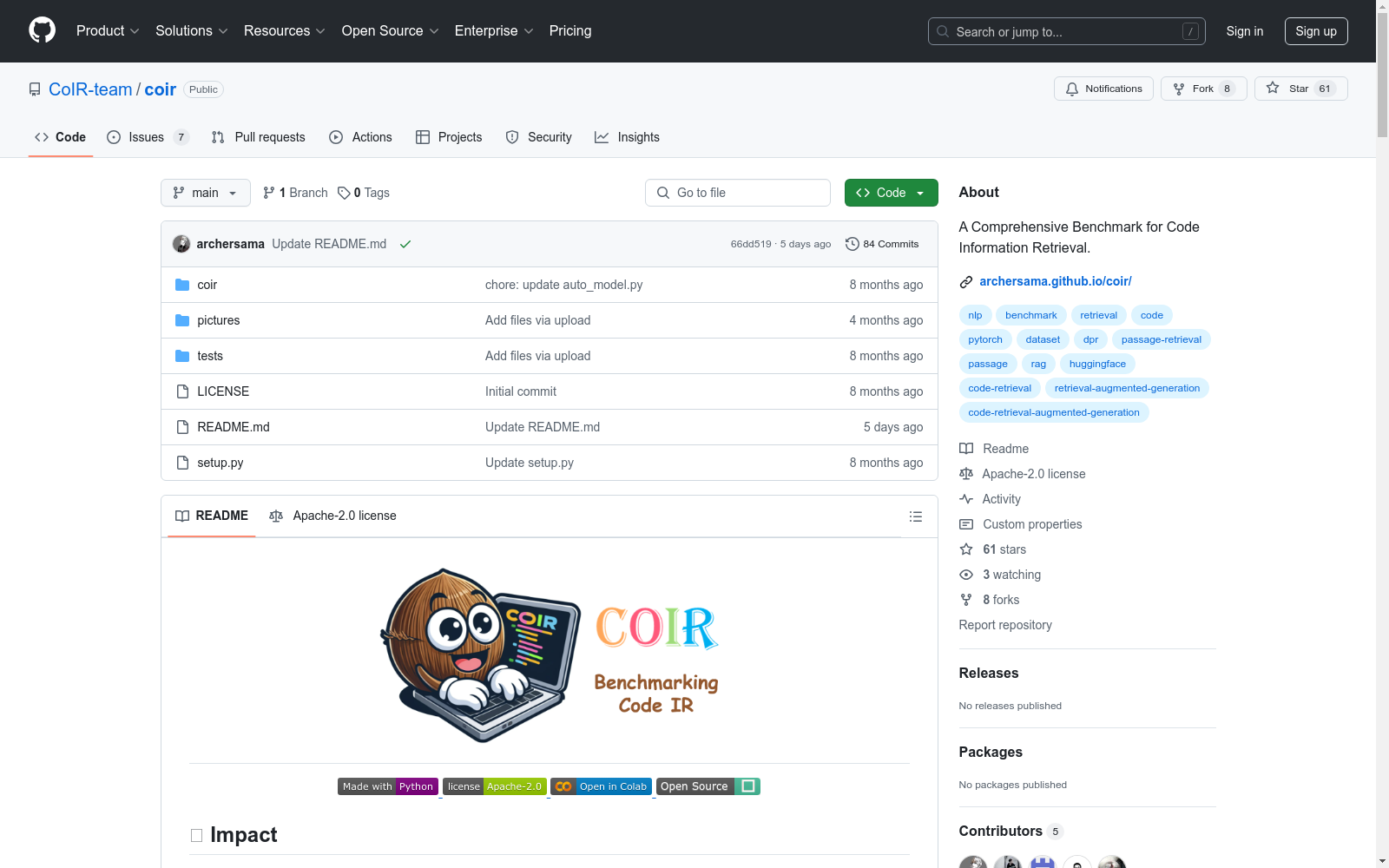The width and height of the screenshot is (1389, 868).
Task: Click the commit hash 66dd519
Action: click(751, 244)
